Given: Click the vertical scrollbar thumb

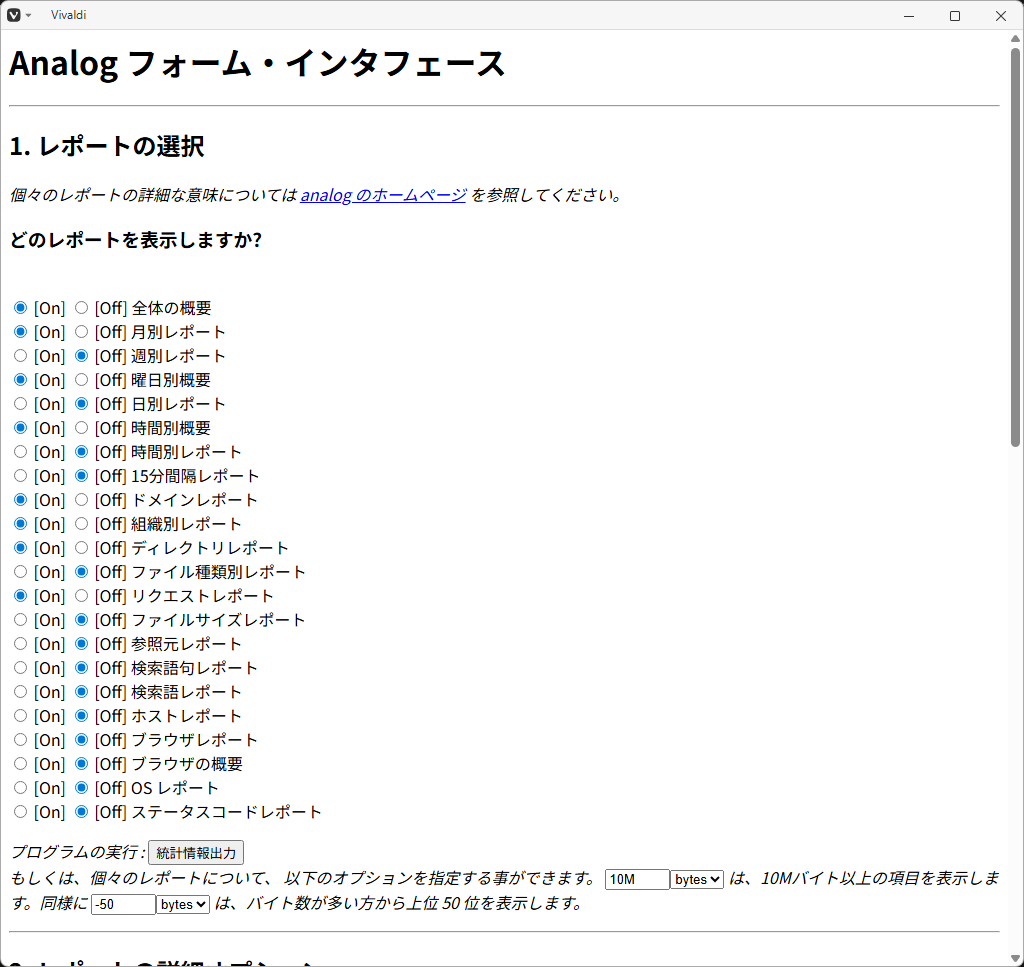Looking at the screenshot, I should pos(1015,247).
